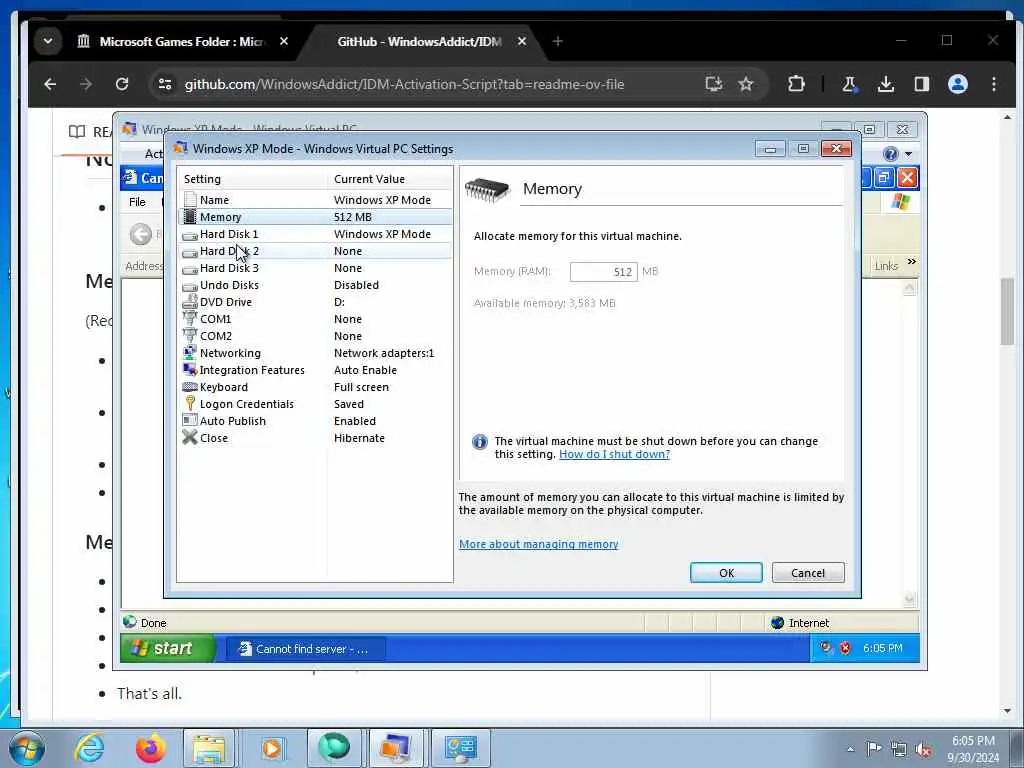Viewport: 1024px width, 768px height.
Task: Switch to Microsoft Games Folder tab
Action: [x=183, y=41]
